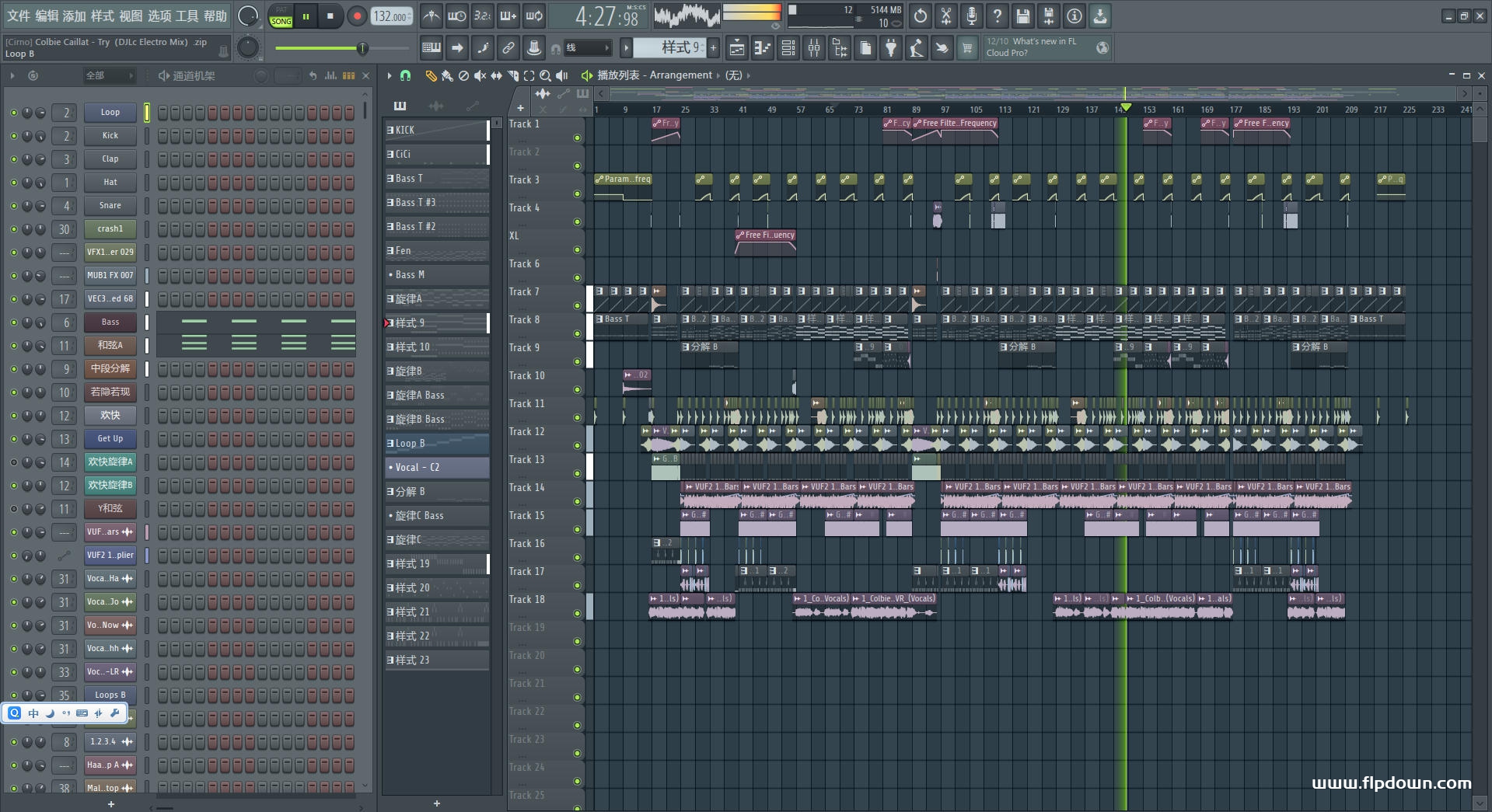Toggle Track 3 mute light in playlist

[577, 193]
